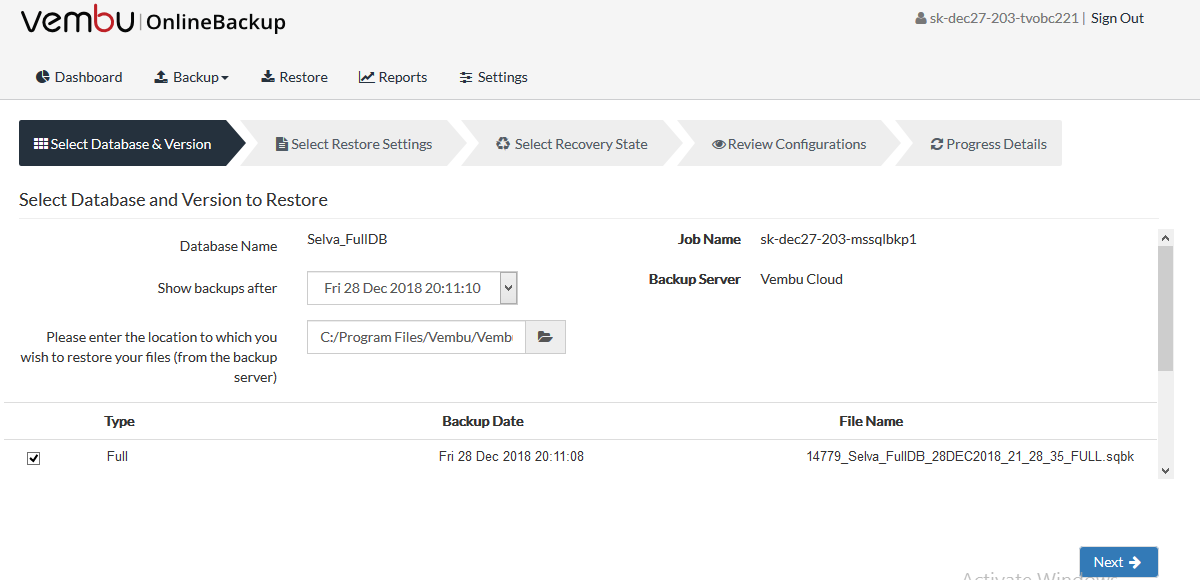Click the grid icon in Select Database step
This screenshot has width=1200, height=580.
tap(41, 144)
